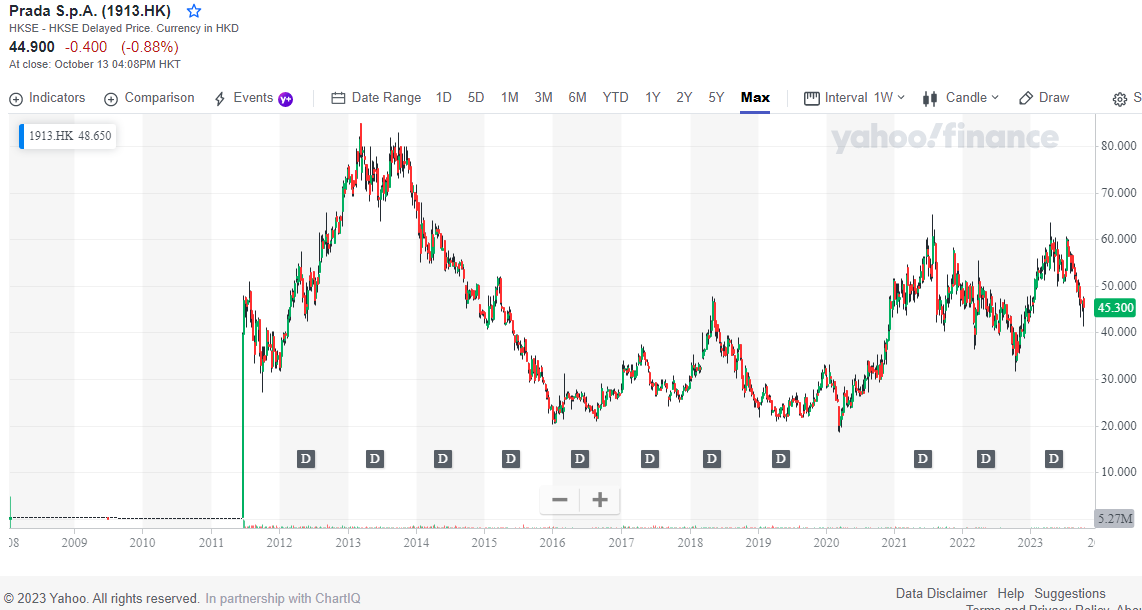Open the Data Disclaimer link
This screenshot has height=610, width=1142.
pos(941,593)
